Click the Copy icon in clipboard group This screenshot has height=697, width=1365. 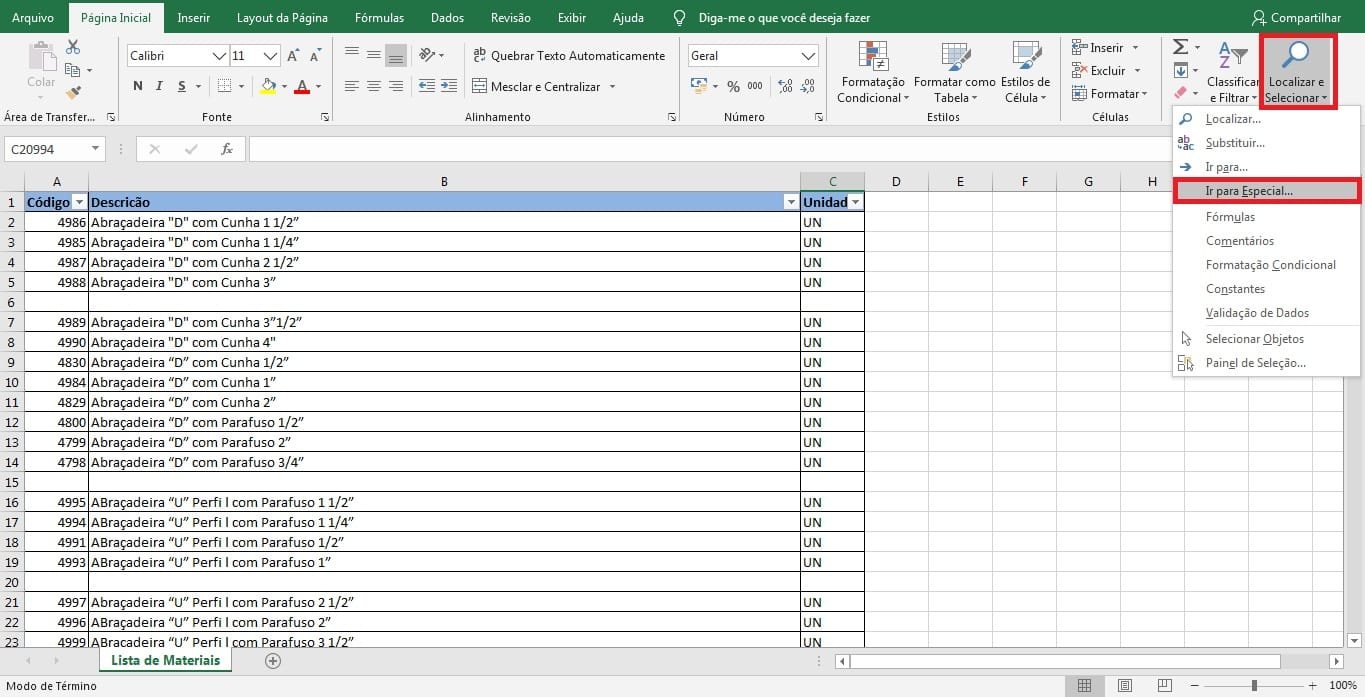[x=73, y=69]
